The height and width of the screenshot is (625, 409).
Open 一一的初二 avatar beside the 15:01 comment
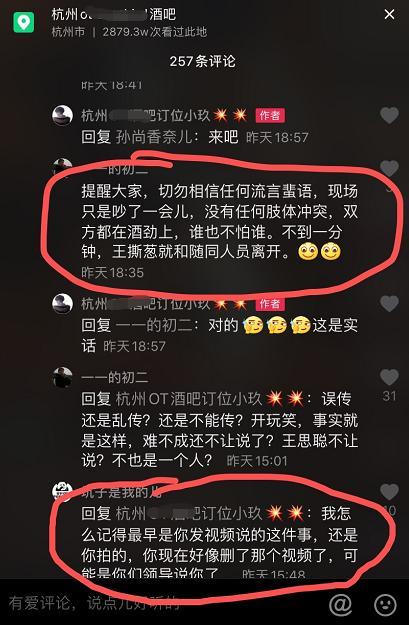tap(63, 377)
